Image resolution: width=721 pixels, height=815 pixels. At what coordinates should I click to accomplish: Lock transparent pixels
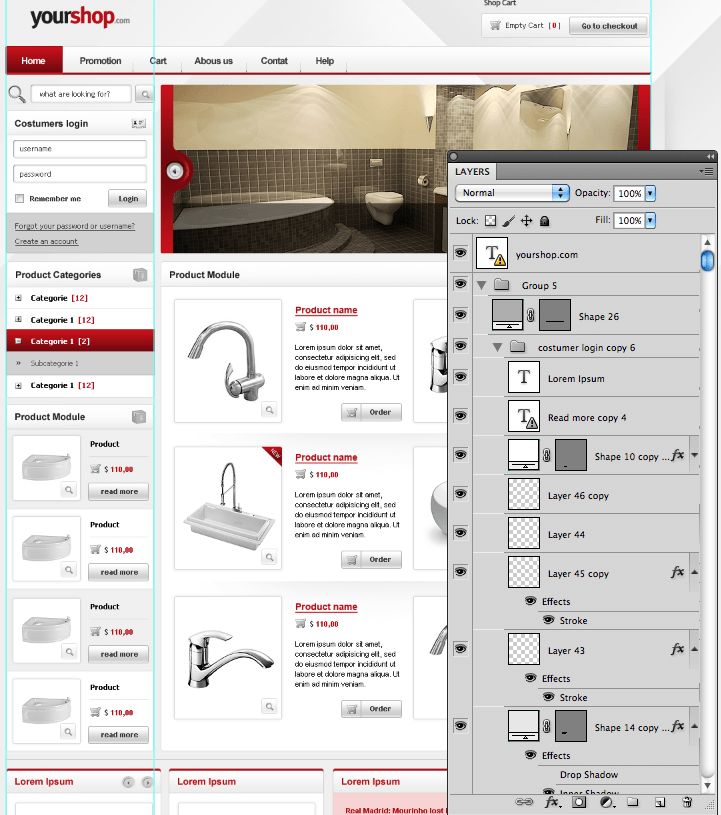pyautogui.click(x=490, y=221)
